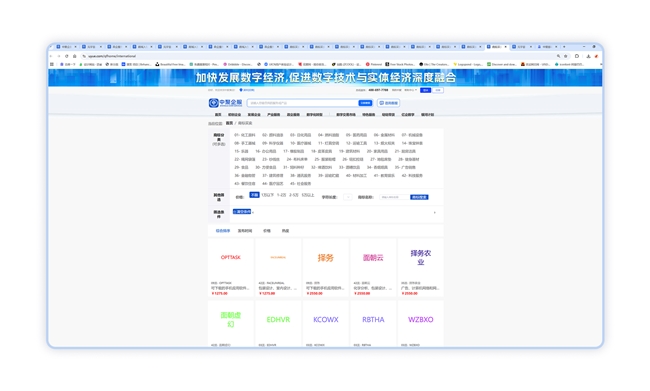
Task: Open the dropdown menu next to the phone number
Action: 410,90
